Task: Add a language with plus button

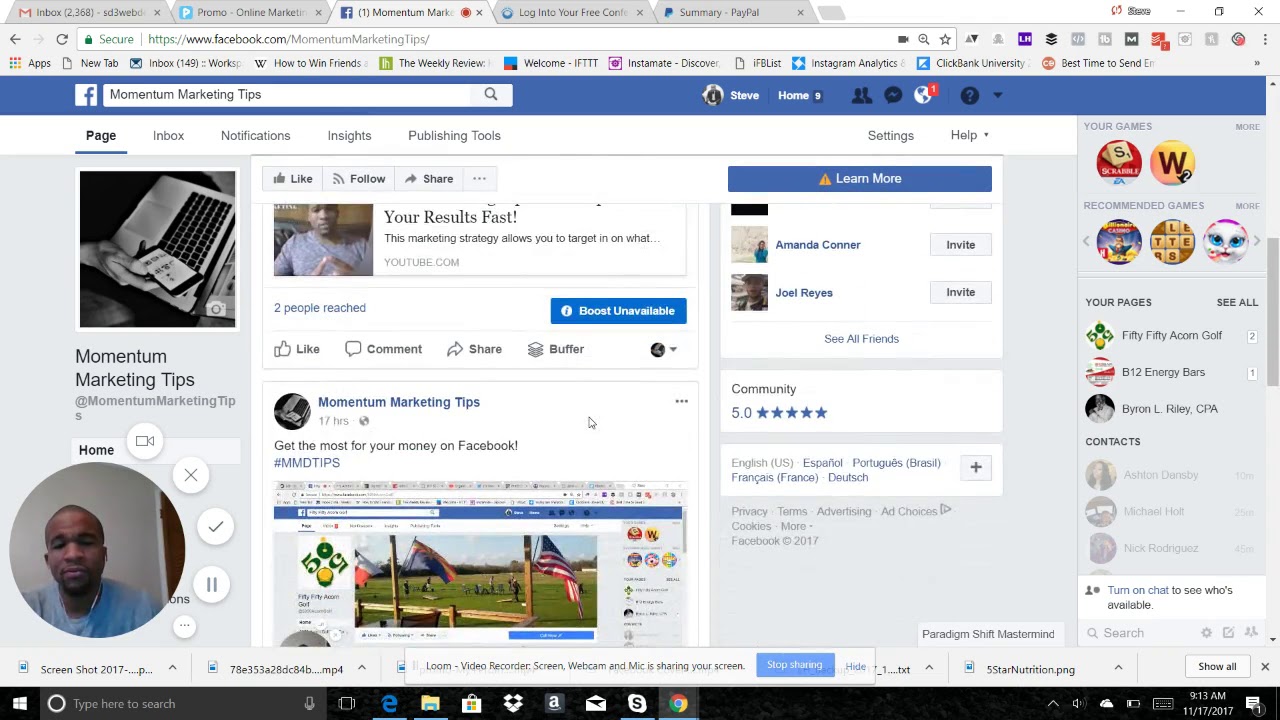Action: tap(976, 467)
